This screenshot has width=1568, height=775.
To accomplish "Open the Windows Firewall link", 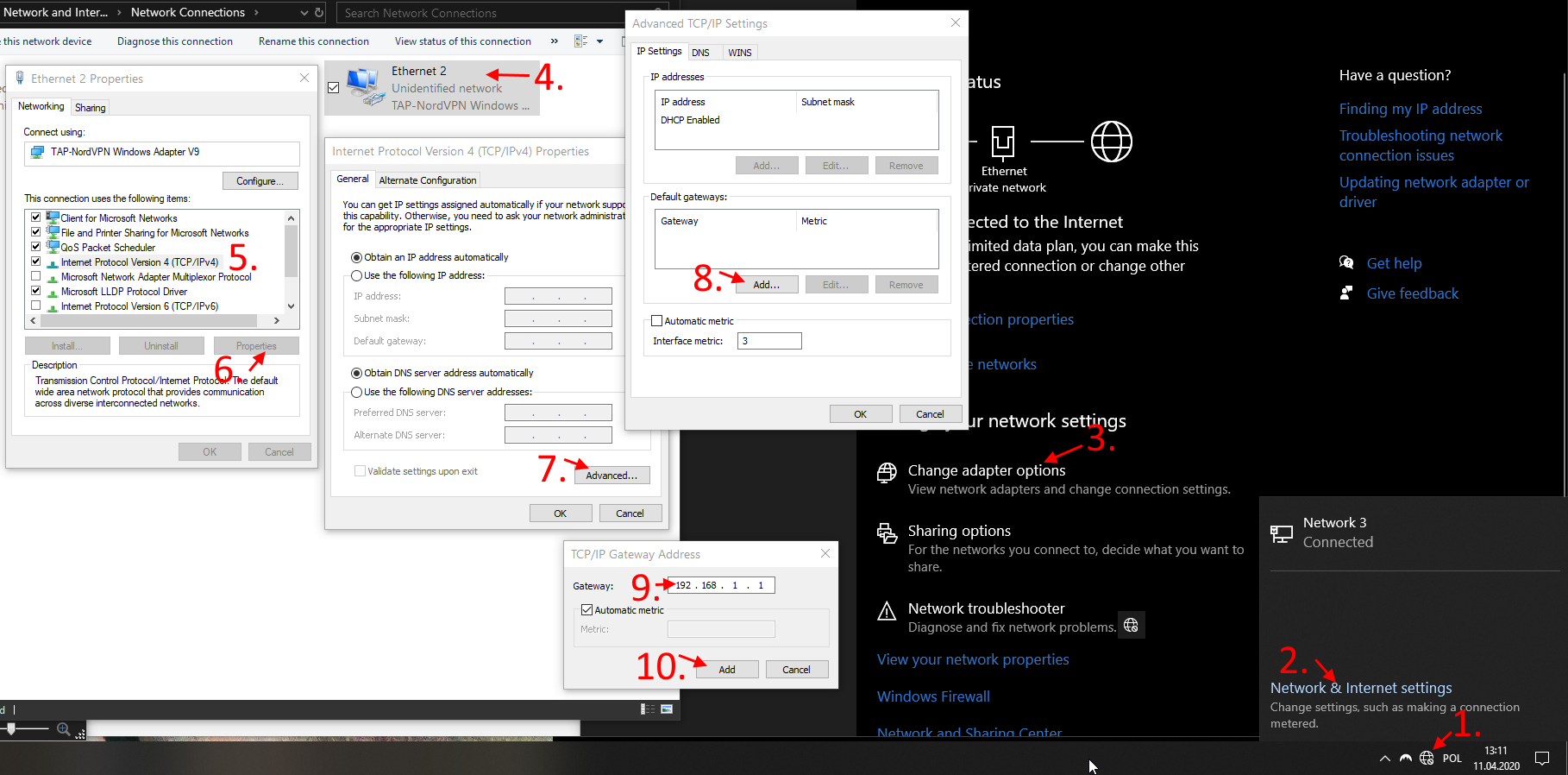I will (x=933, y=696).
